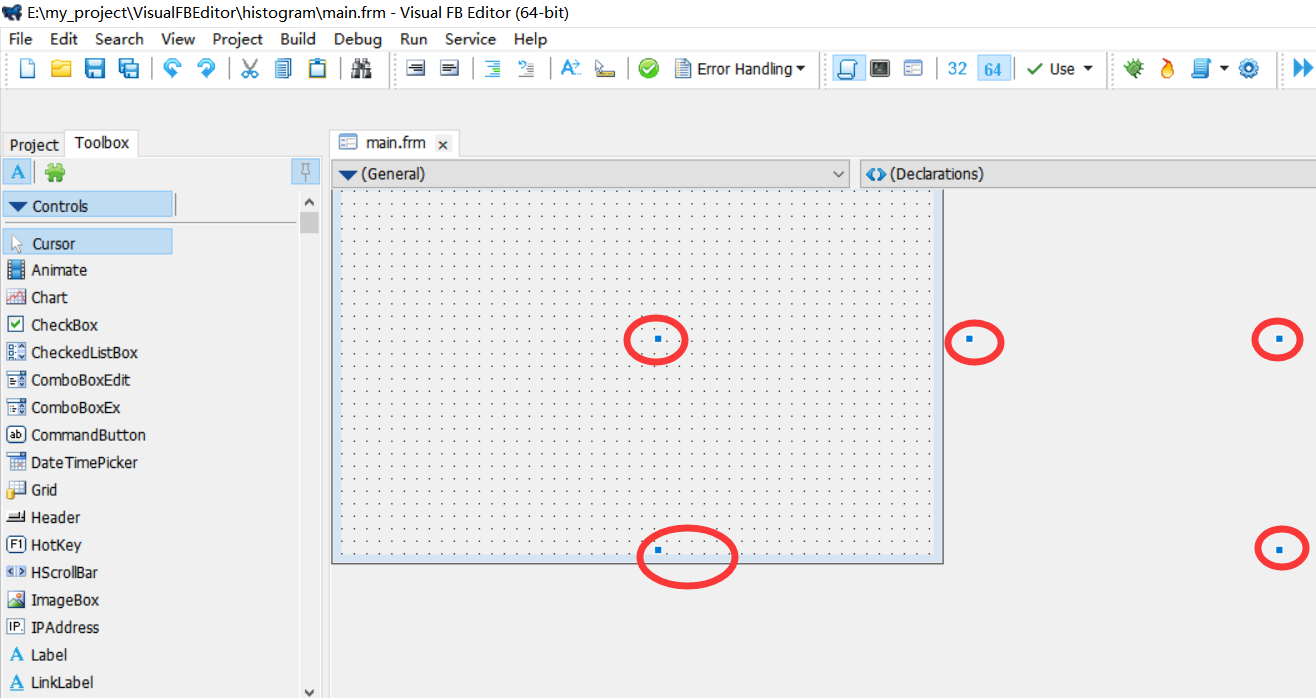
Task: Start the debugger with the bug icon
Action: point(1133,68)
